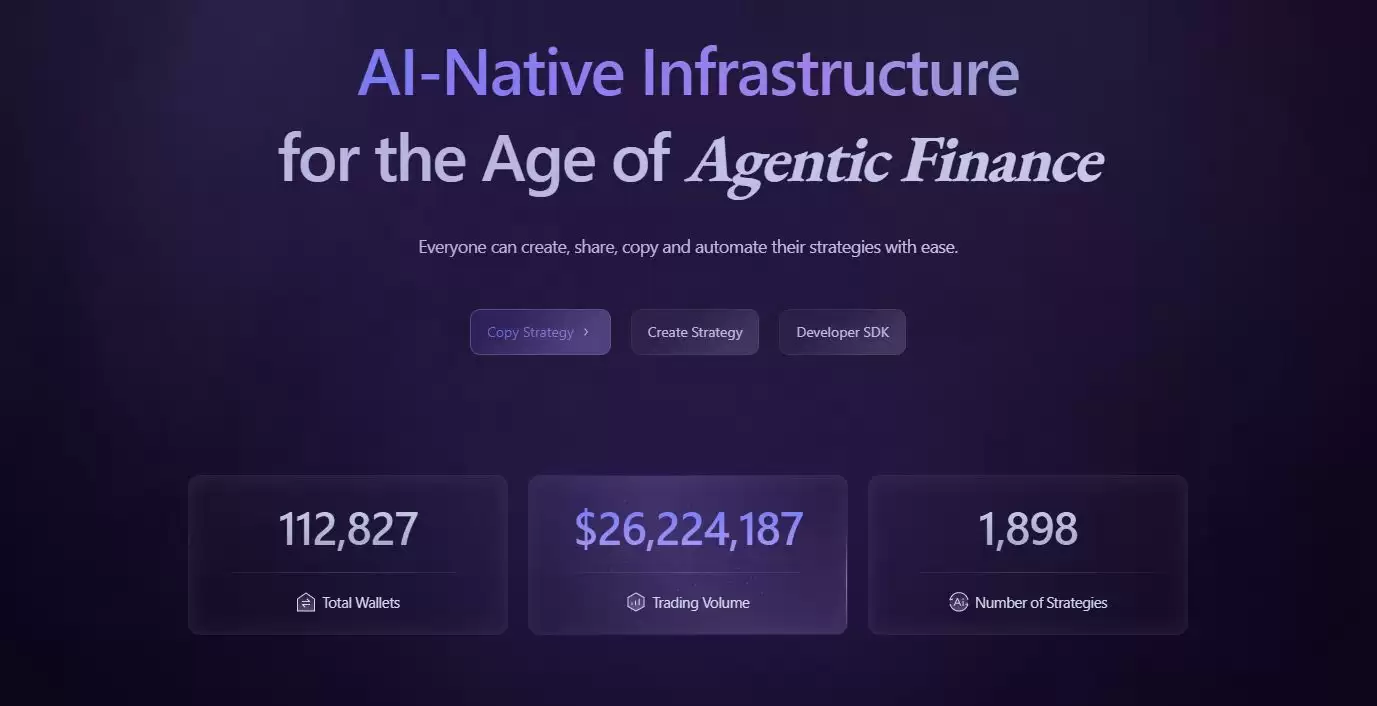Click the Trading Volume label text
1377x706 pixels.
700,603
